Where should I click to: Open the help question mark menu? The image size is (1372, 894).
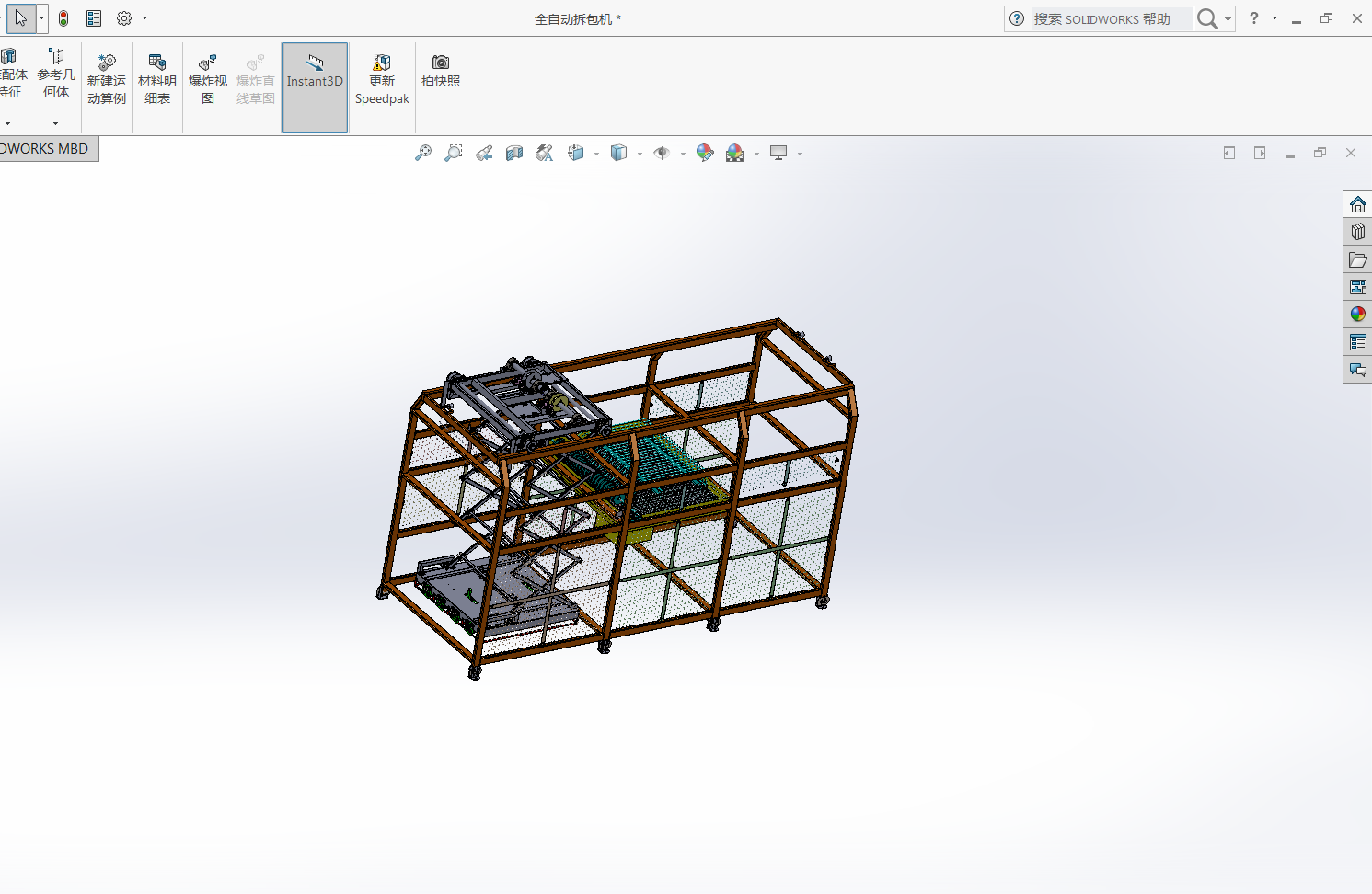click(1254, 18)
